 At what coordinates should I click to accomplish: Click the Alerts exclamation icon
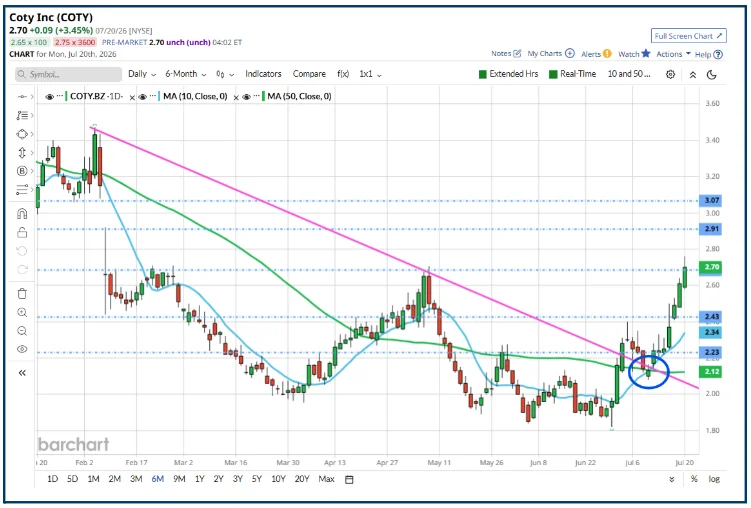click(x=607, y=54)
